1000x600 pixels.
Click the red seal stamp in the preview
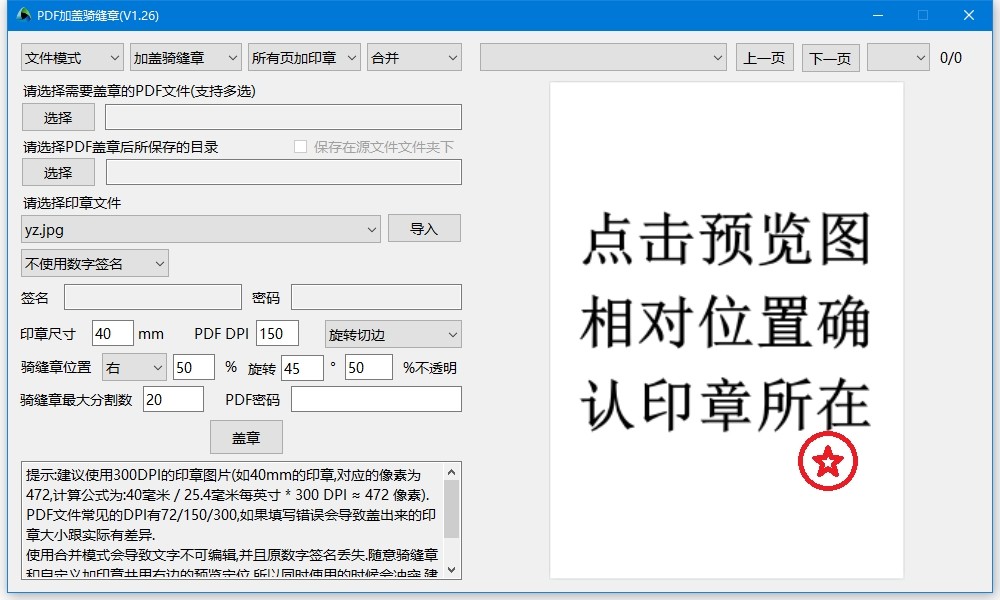point(827,463)
